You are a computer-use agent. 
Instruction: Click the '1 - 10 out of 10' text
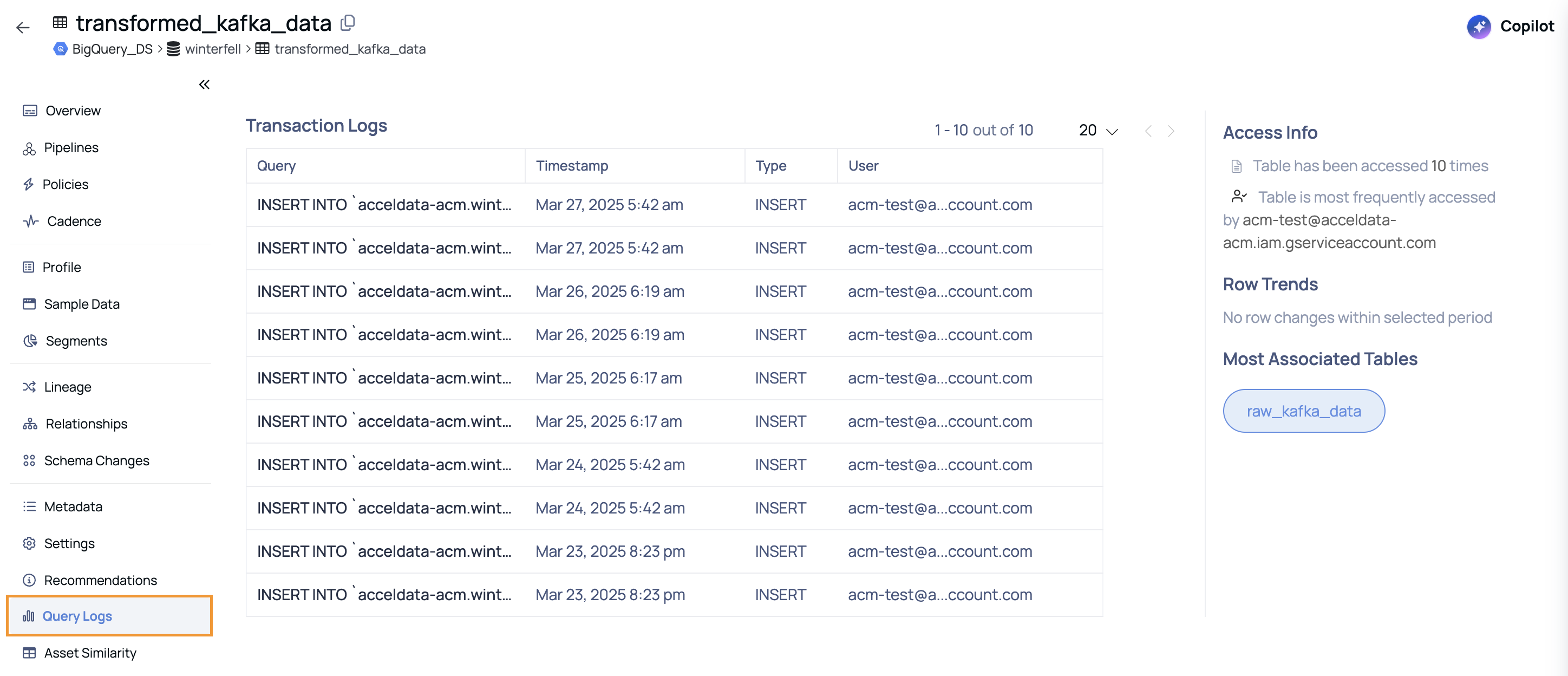click(984, 131)
